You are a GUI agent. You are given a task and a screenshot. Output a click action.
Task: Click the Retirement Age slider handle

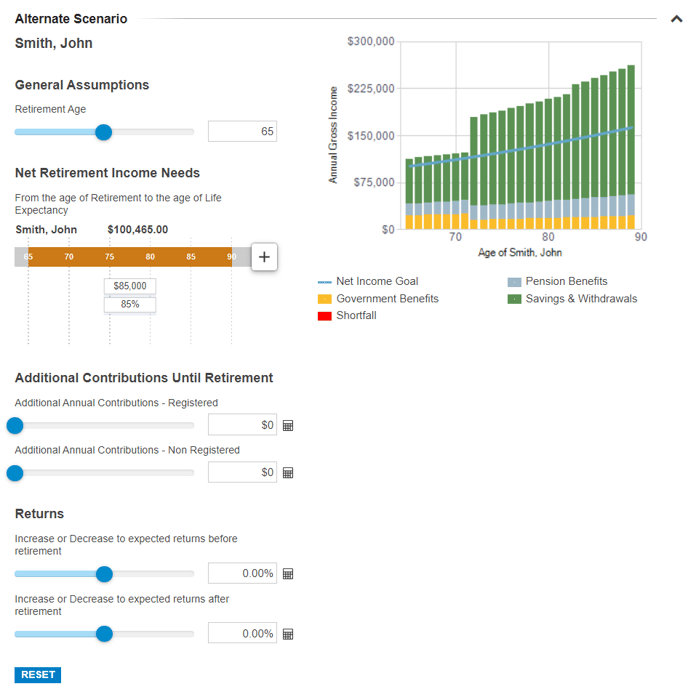click(x=103, y=132)
